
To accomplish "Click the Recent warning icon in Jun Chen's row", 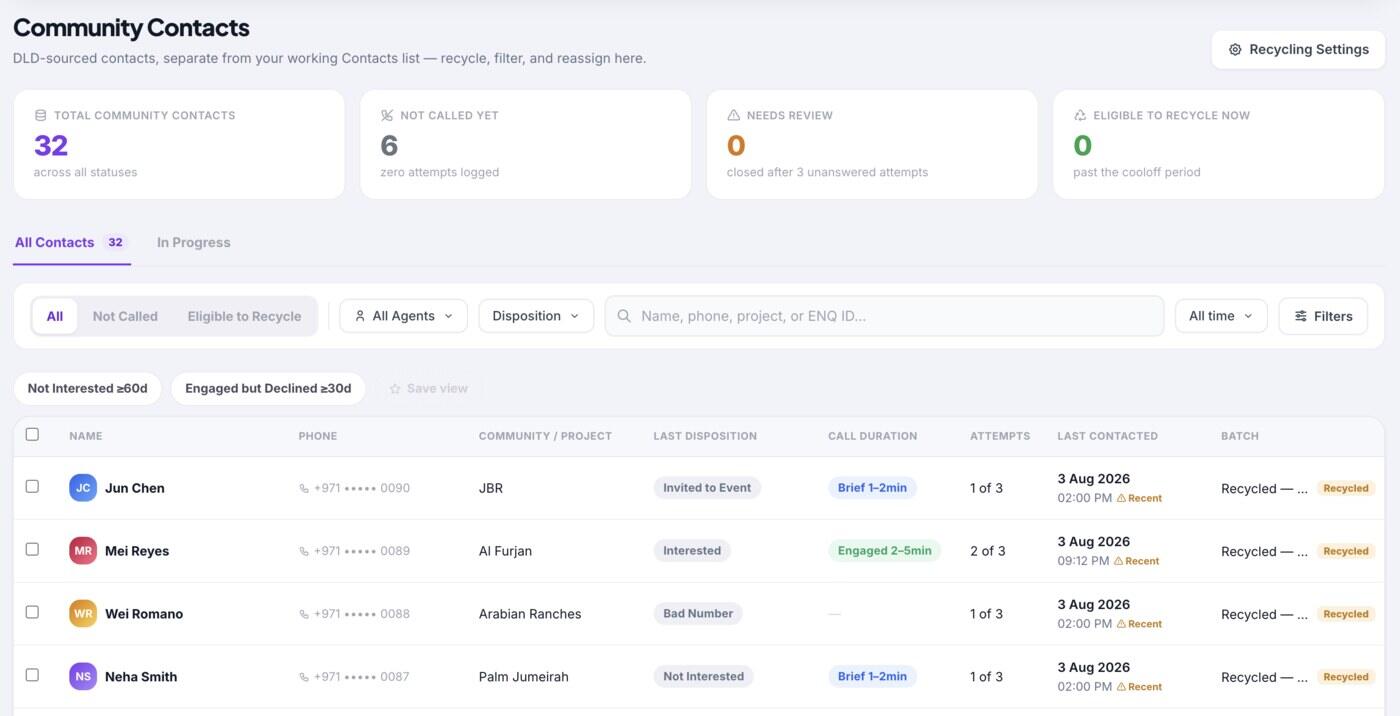I will (x=1121, y=498).
